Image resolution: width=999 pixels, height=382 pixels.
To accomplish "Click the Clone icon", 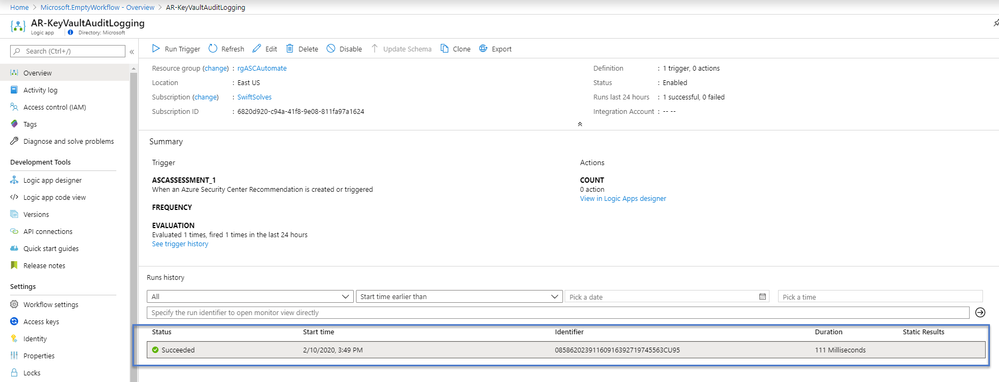I will pyautogui.click(x=445, y=49).
